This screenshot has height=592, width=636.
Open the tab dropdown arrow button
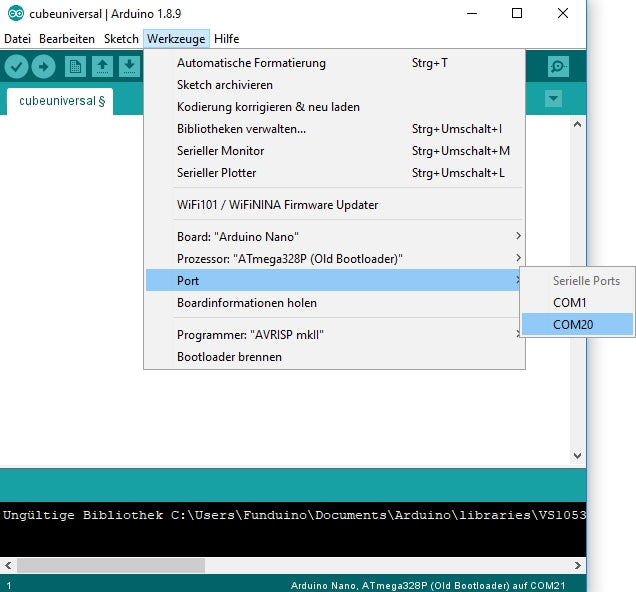(553, 99)
